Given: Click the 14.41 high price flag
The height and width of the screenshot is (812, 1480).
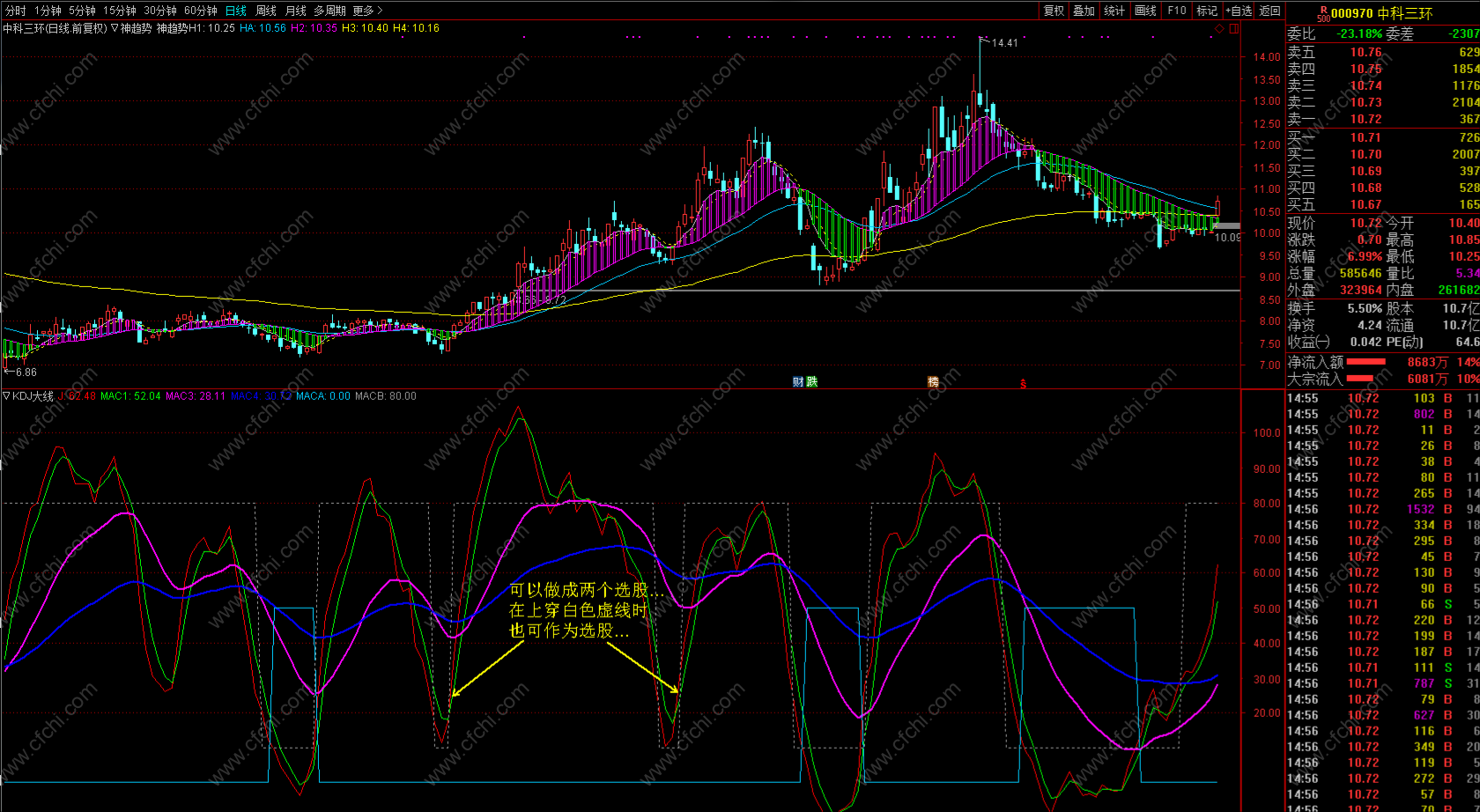Looking at the screenshot, I should tap(1003, 42).
